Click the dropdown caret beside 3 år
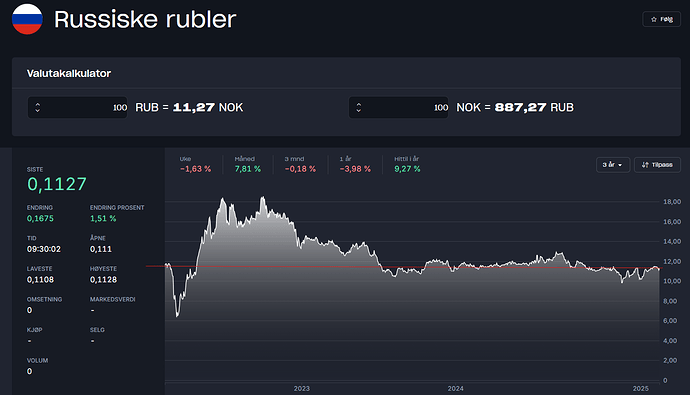This screenshot has width=690, height=395. coord(620,165)
